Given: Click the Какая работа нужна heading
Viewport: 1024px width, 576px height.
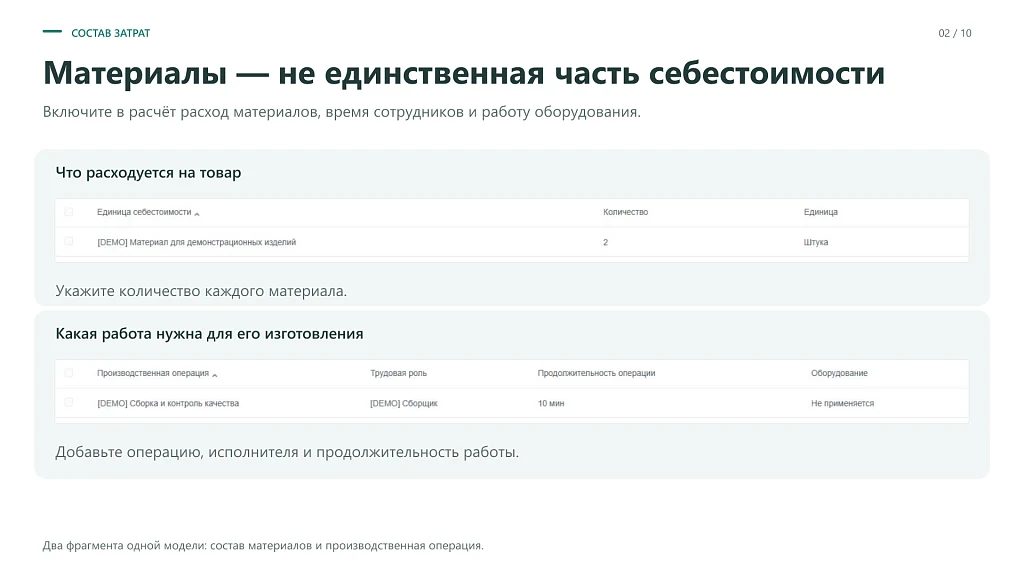Looking at the screenshot, I should click(209, 334).
